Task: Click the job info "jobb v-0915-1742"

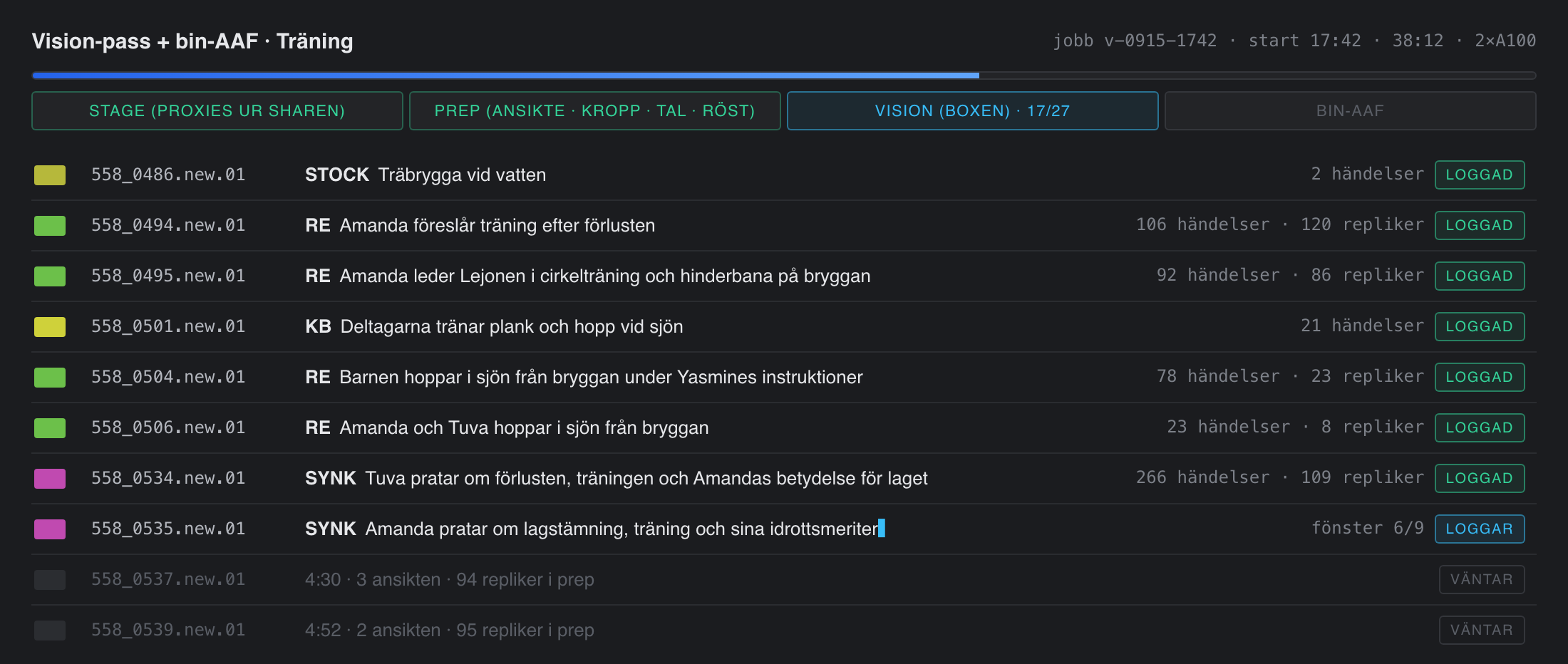Action: click(1135, 41)
